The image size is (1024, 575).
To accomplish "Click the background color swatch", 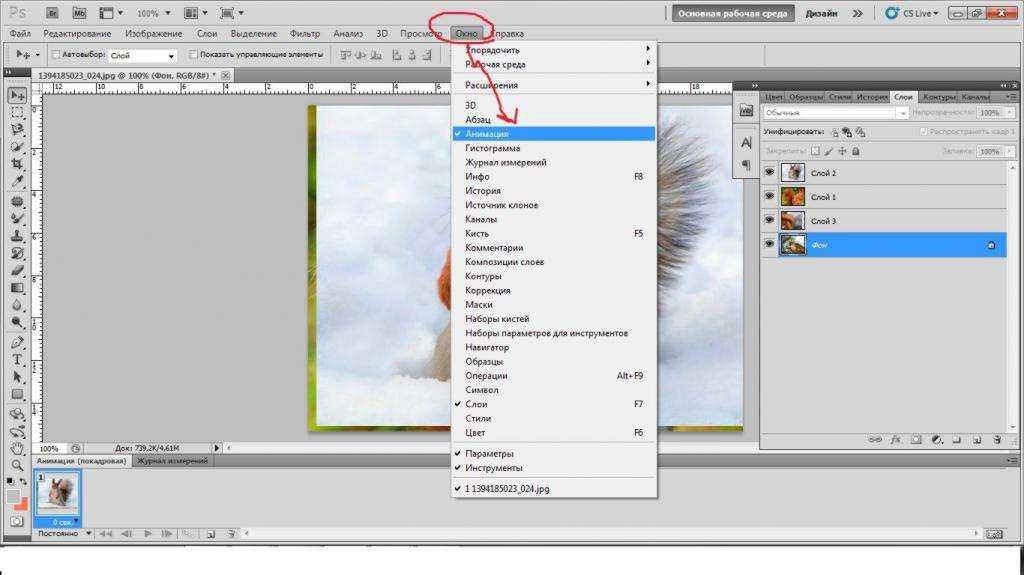I will coord(22,504).
